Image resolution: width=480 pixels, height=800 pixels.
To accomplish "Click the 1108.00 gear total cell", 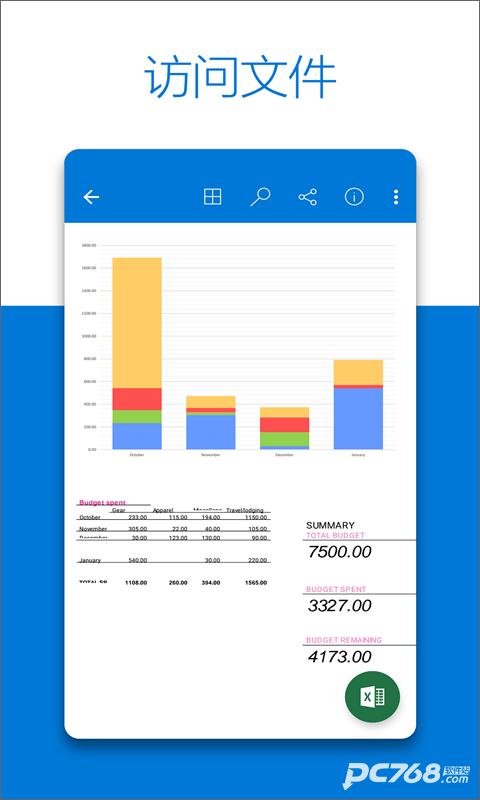I will pyautogui.click(x=136, y=583).
